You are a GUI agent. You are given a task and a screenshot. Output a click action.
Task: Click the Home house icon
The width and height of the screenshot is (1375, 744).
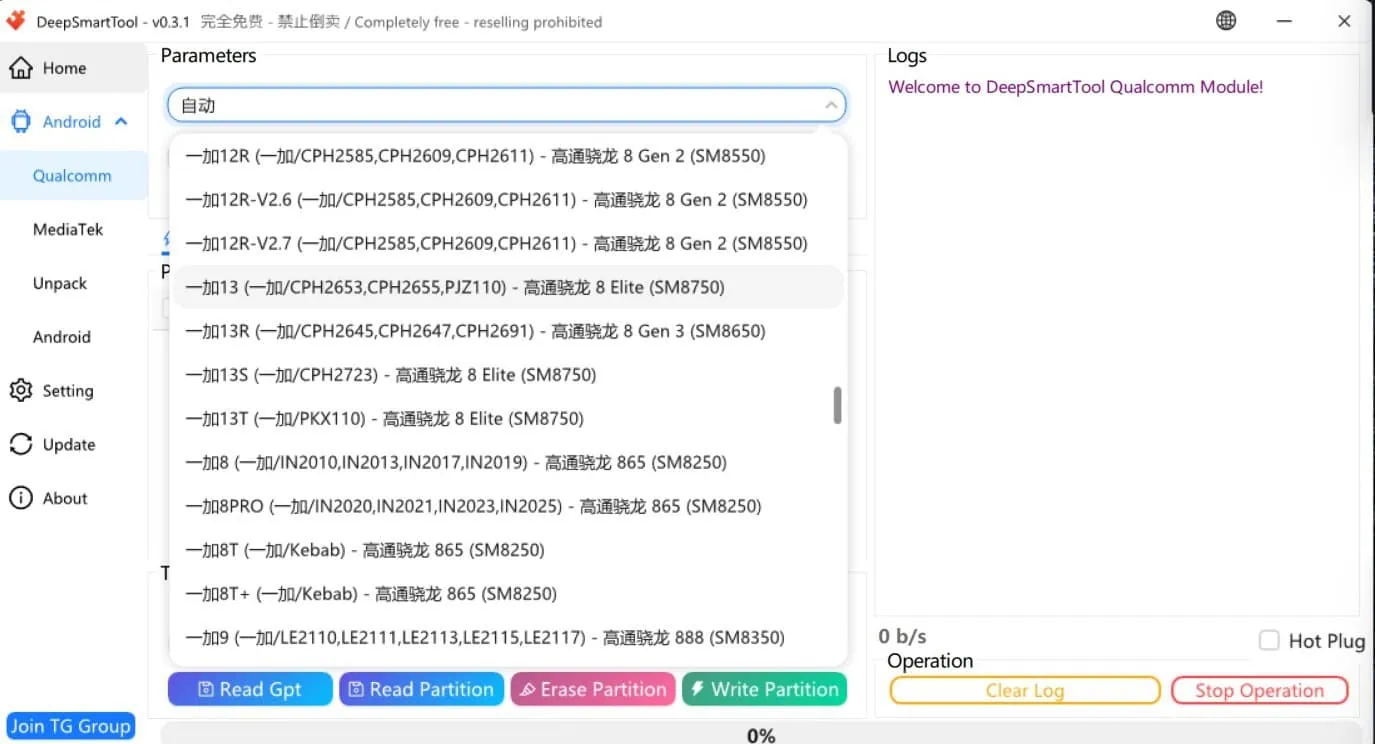coord(21,68)
